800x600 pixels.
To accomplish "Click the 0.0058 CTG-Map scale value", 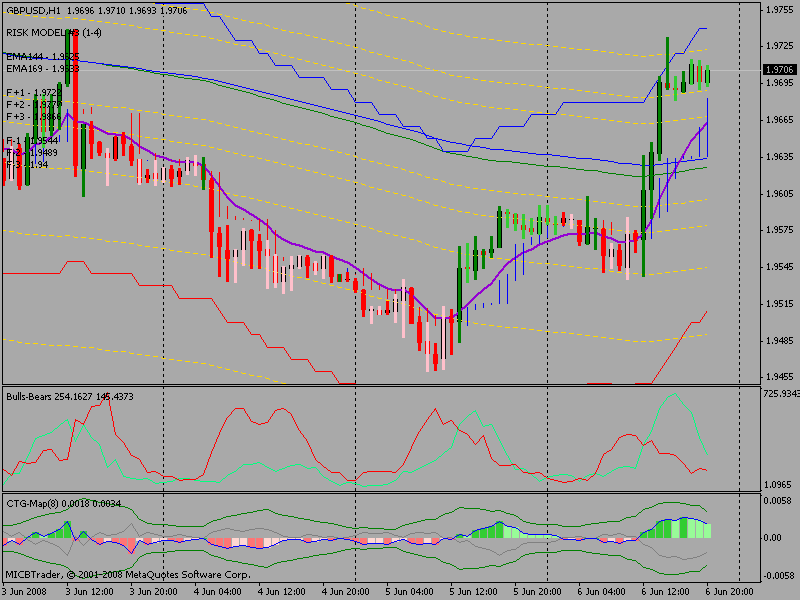I will [x=779, y=499].
